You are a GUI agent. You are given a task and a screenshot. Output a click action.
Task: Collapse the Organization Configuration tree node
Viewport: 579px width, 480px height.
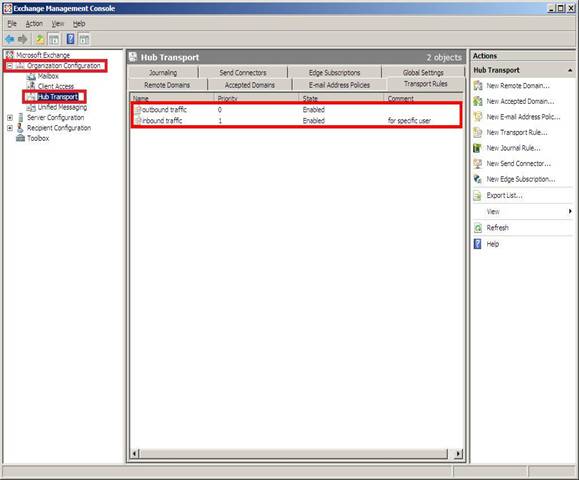[x=10, y=66]
